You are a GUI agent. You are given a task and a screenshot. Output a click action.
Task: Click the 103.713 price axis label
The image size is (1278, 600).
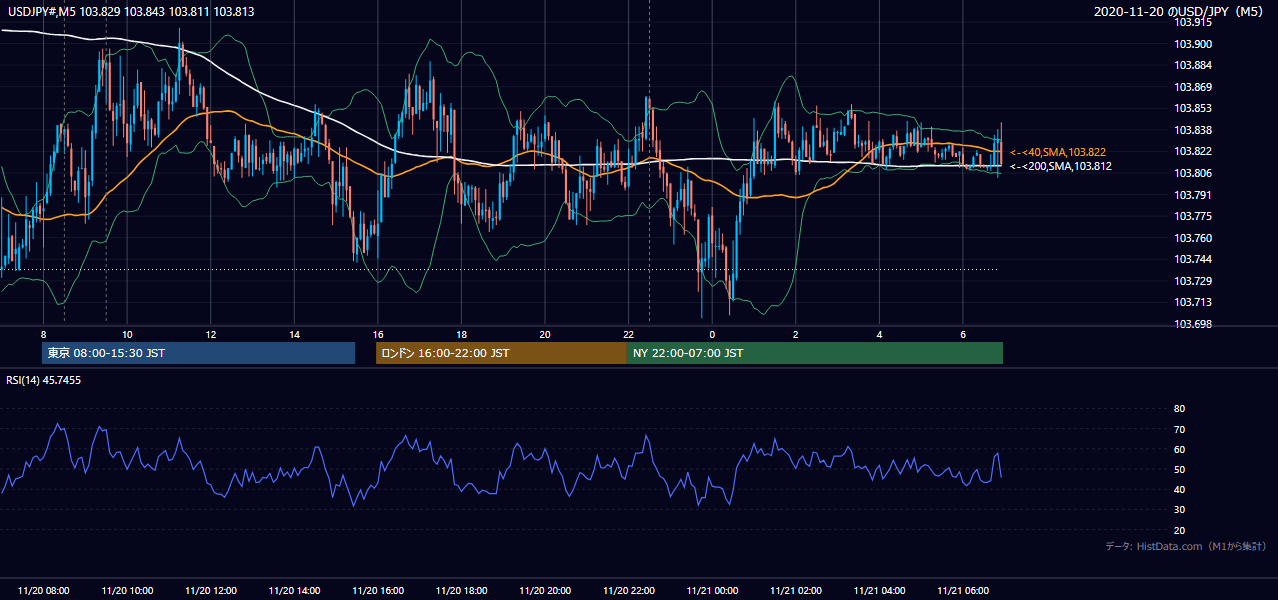point(1193,302)
